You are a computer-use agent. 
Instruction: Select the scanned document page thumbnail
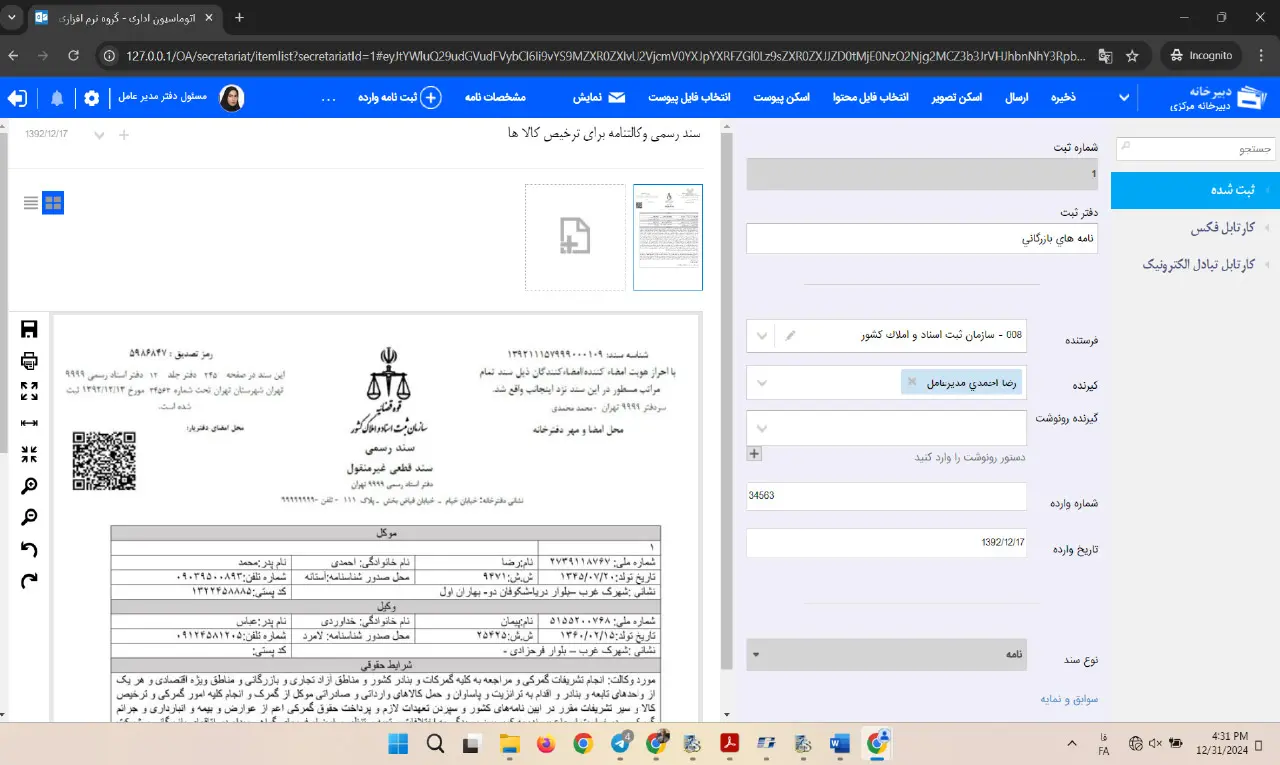pos(668,237)
